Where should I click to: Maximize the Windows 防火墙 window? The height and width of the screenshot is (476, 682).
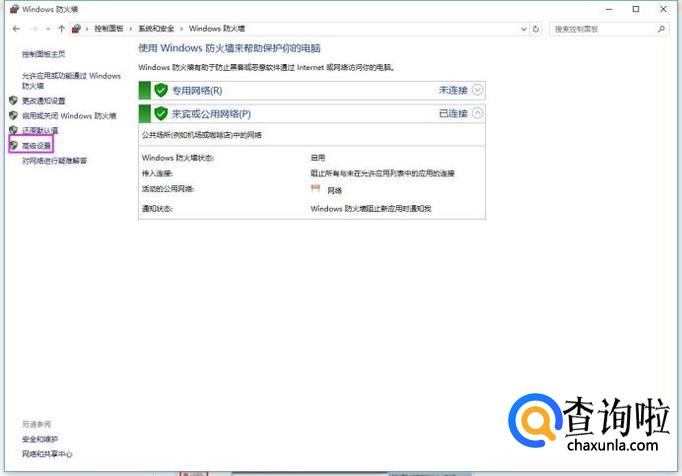pos(636,9)
